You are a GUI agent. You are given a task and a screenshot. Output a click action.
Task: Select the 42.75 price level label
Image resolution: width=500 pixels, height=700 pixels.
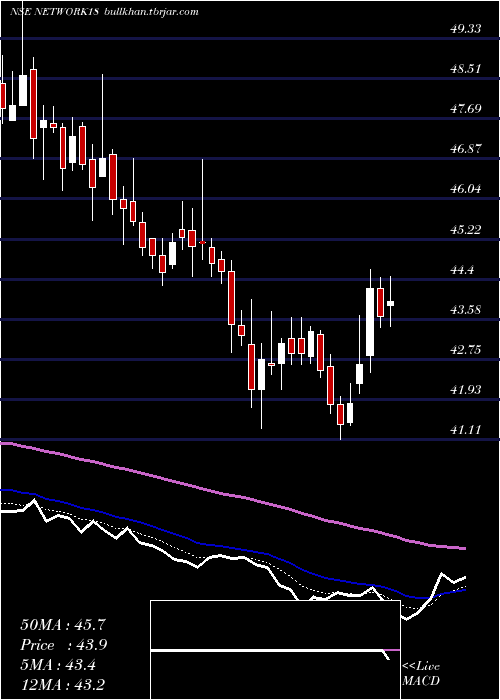coord(466,350)
